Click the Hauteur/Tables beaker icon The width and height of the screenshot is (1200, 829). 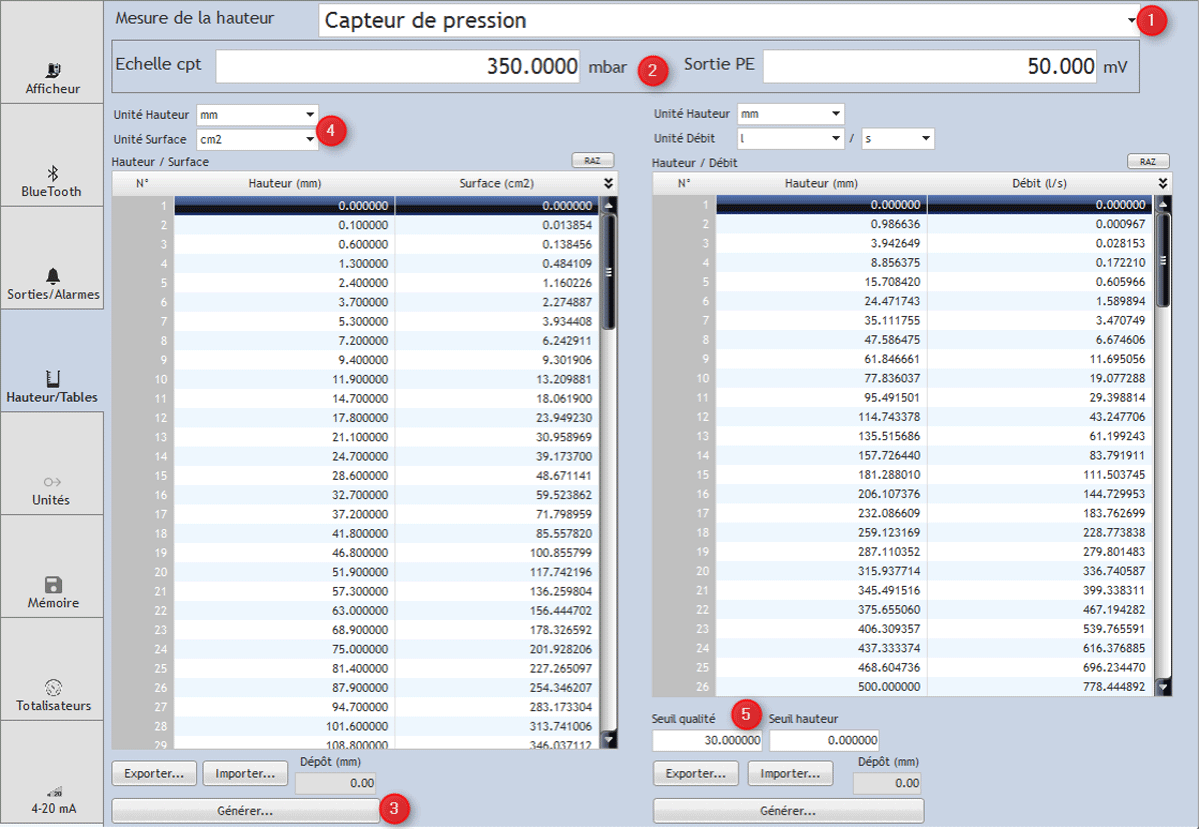pyautogui.click(x=53, y=378)
